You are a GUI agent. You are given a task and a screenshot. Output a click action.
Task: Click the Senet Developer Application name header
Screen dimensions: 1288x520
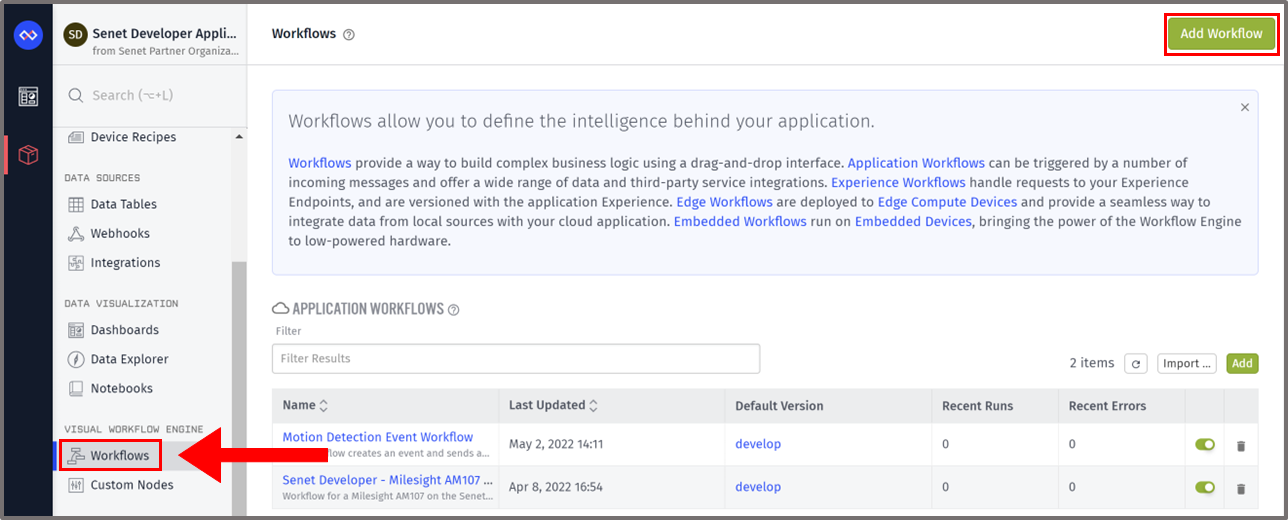[165, 33]
